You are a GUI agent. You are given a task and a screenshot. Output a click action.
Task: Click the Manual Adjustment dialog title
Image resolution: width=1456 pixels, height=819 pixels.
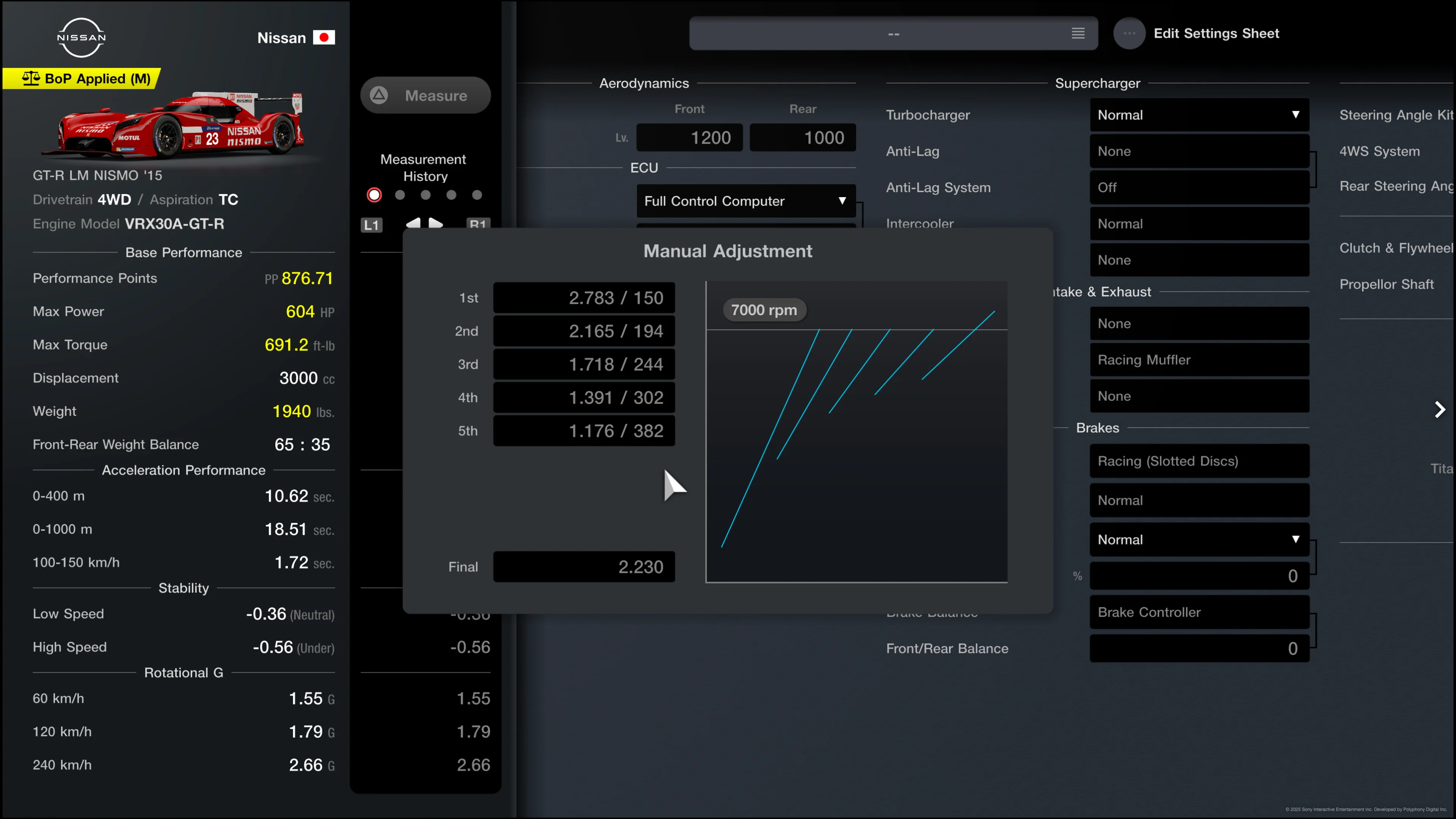[x=728, y=251]
